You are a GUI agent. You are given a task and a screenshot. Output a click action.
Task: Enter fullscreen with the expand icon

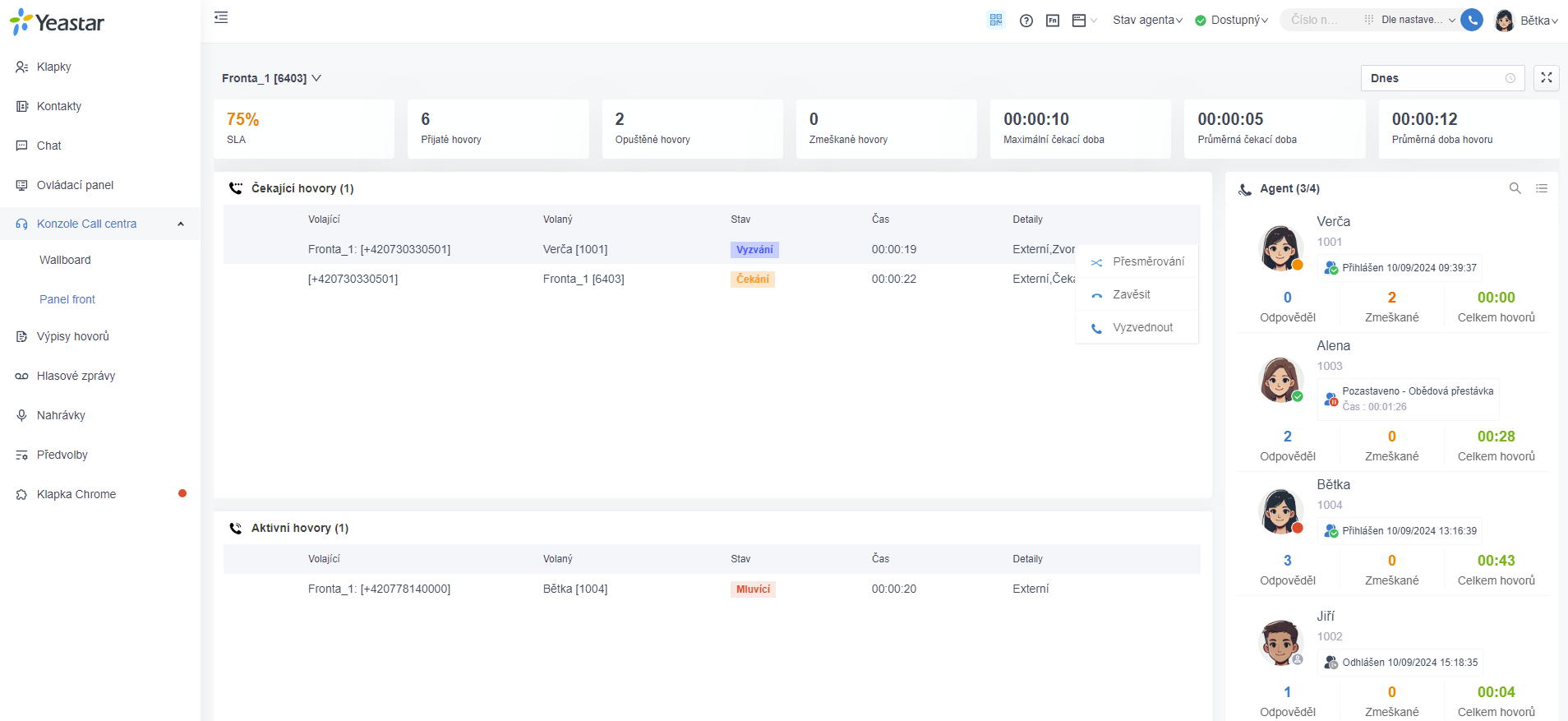[1546, 77]
